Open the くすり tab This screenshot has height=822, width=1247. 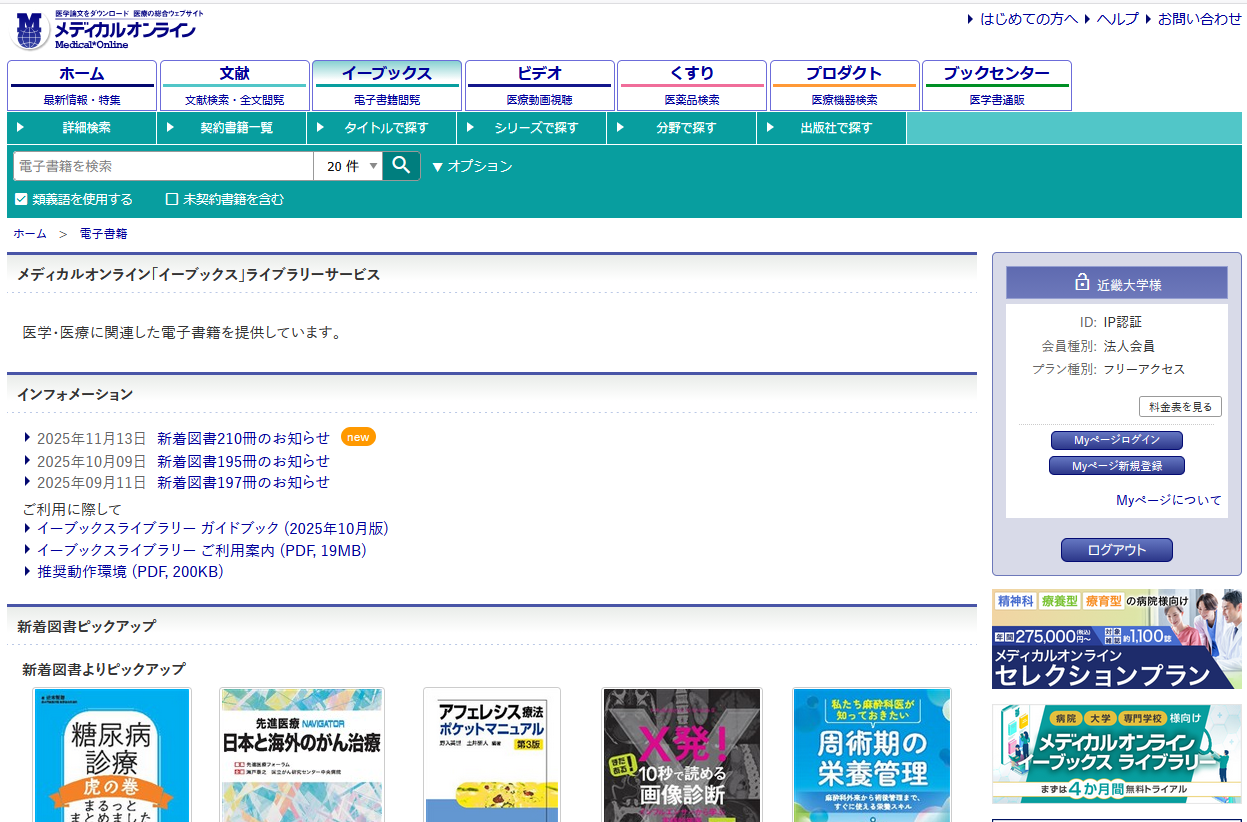pyautogui.click(x=691, y=85)
